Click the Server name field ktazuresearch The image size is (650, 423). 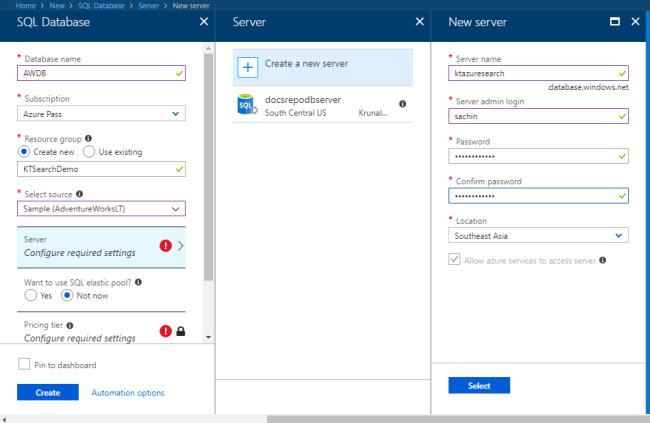(538, 73)
